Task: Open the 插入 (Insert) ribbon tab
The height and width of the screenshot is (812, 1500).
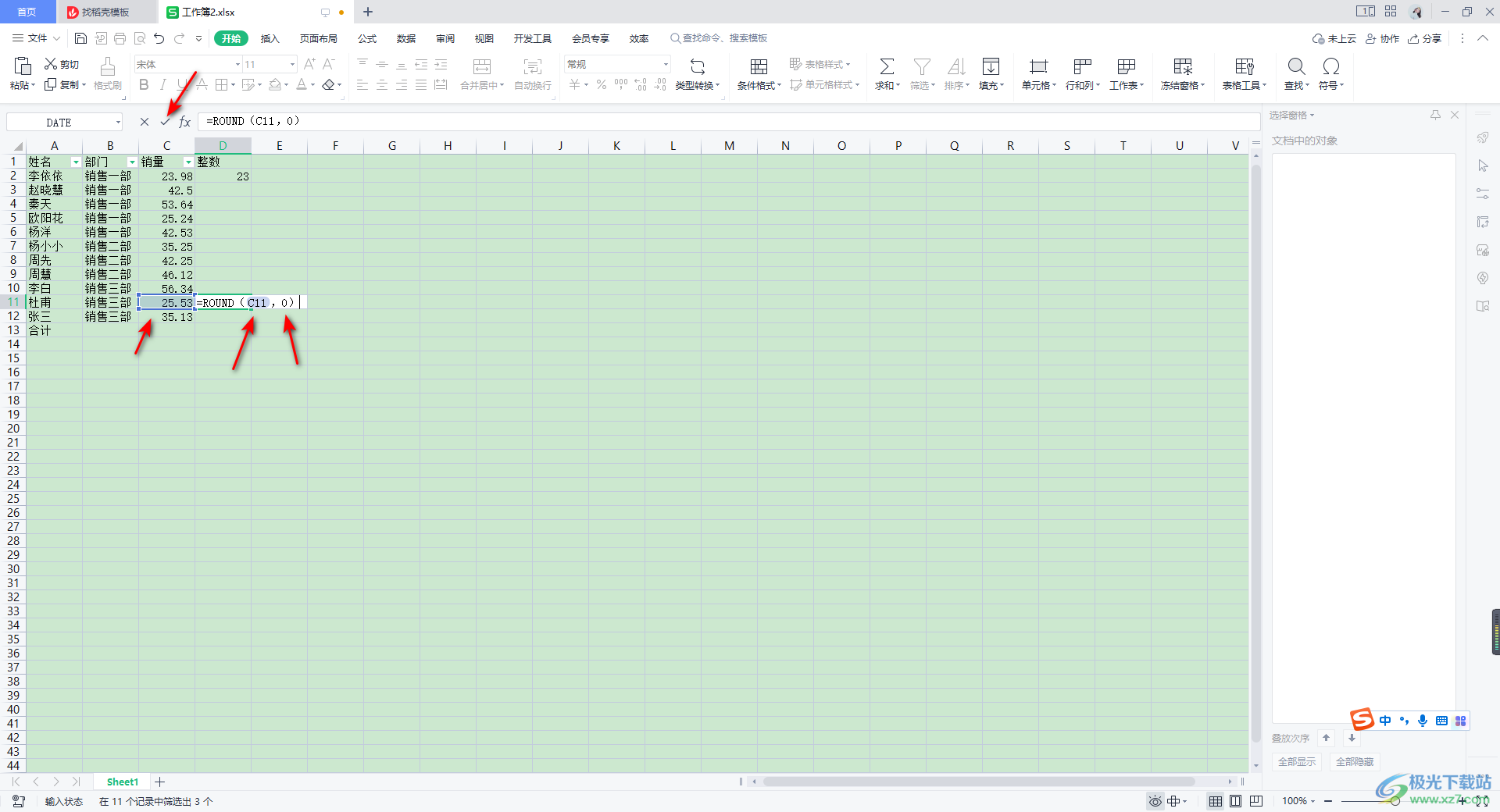Action: (270, 38)
